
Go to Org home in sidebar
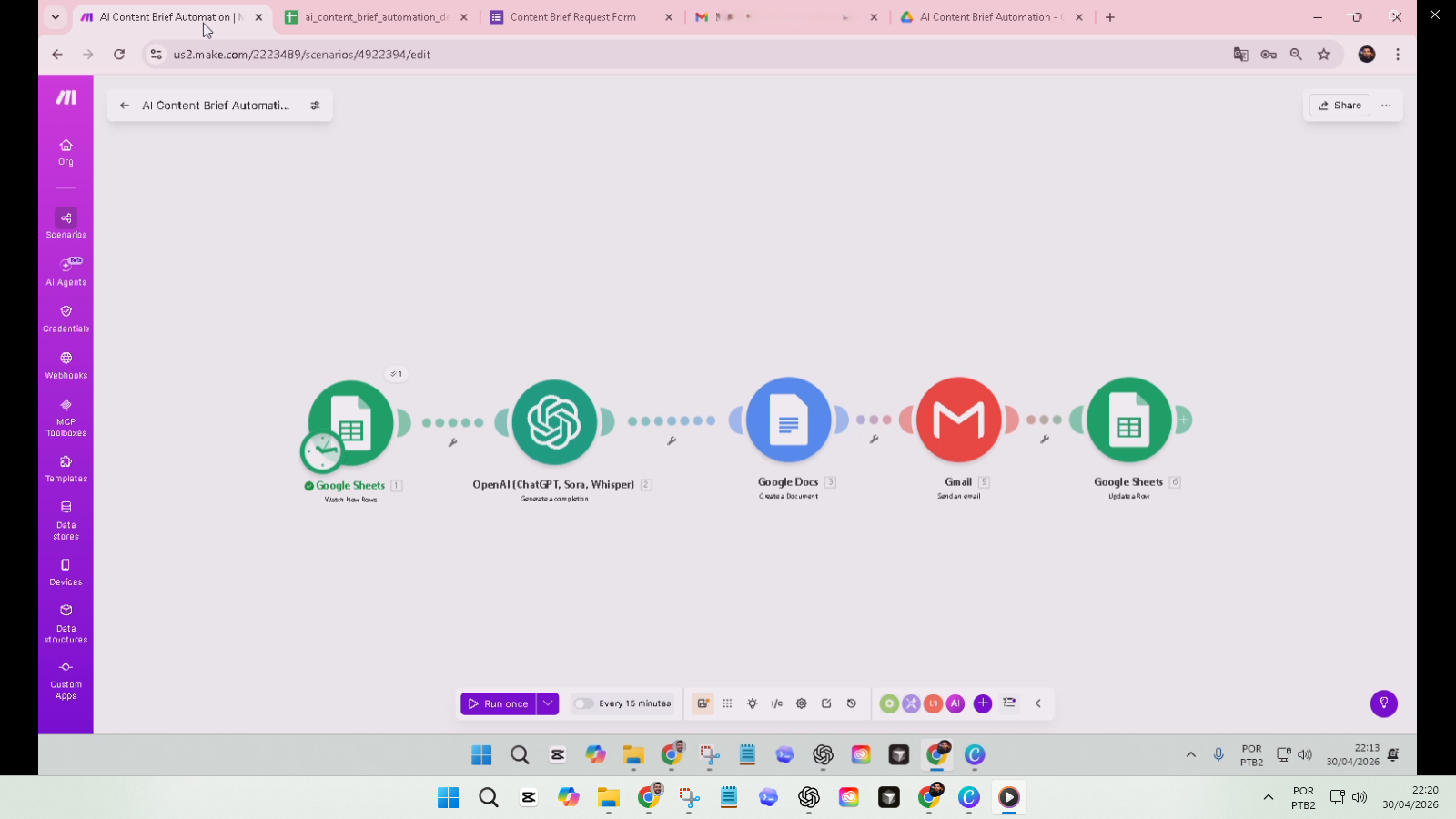pyautogui.click(x=66, y=152)
